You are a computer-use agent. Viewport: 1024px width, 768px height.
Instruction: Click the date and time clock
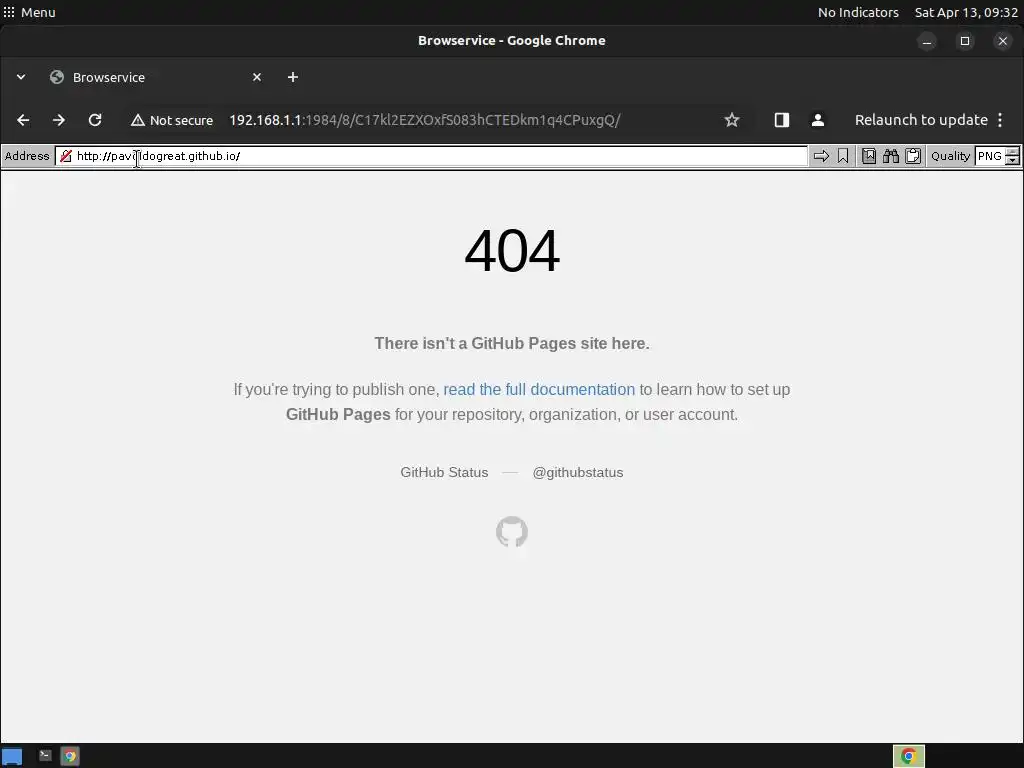point(966,12)
